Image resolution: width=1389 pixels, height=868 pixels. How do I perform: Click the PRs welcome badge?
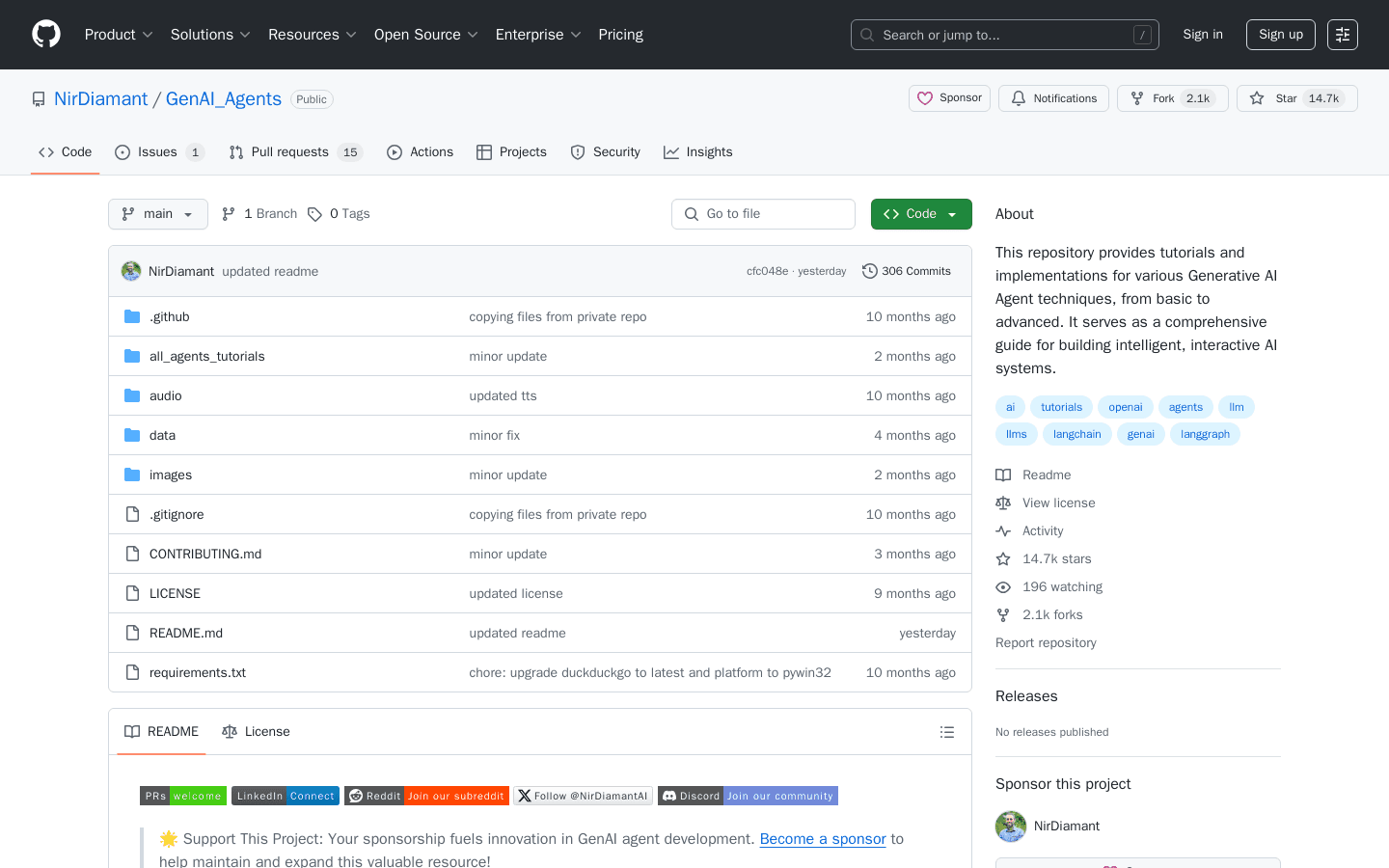tap(183, 796)
